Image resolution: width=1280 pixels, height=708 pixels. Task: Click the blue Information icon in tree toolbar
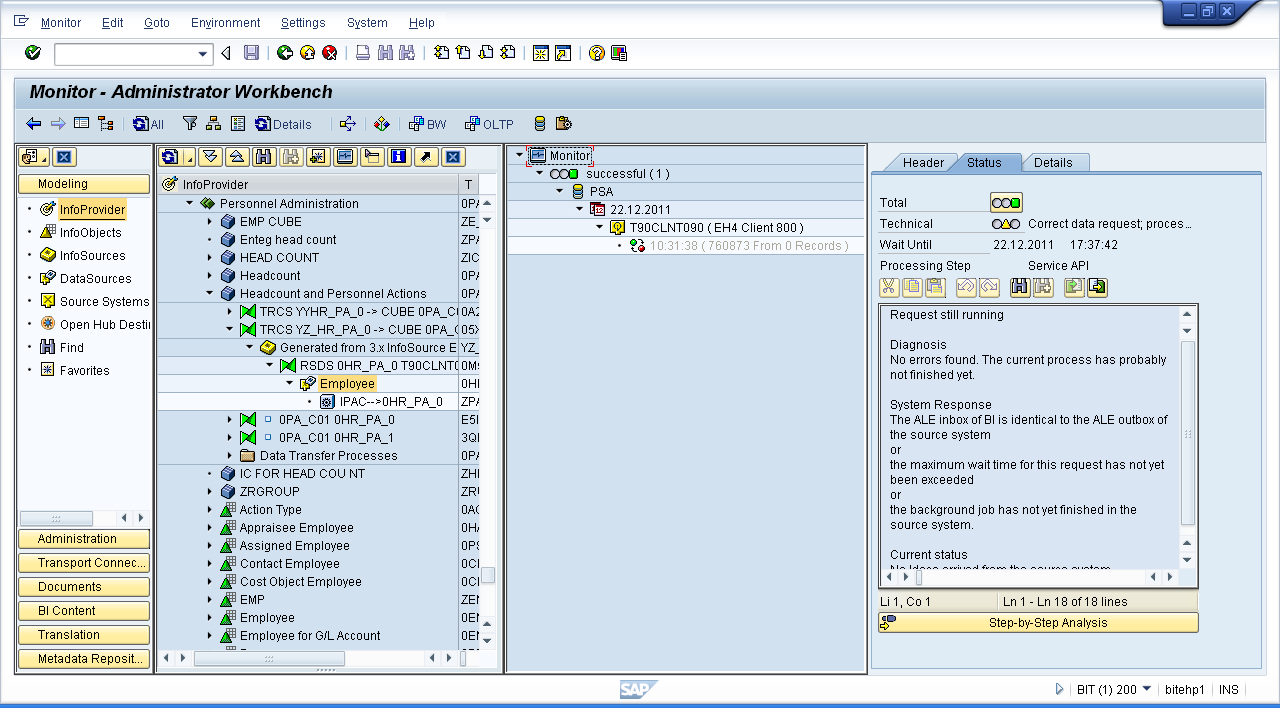[399, 156]
